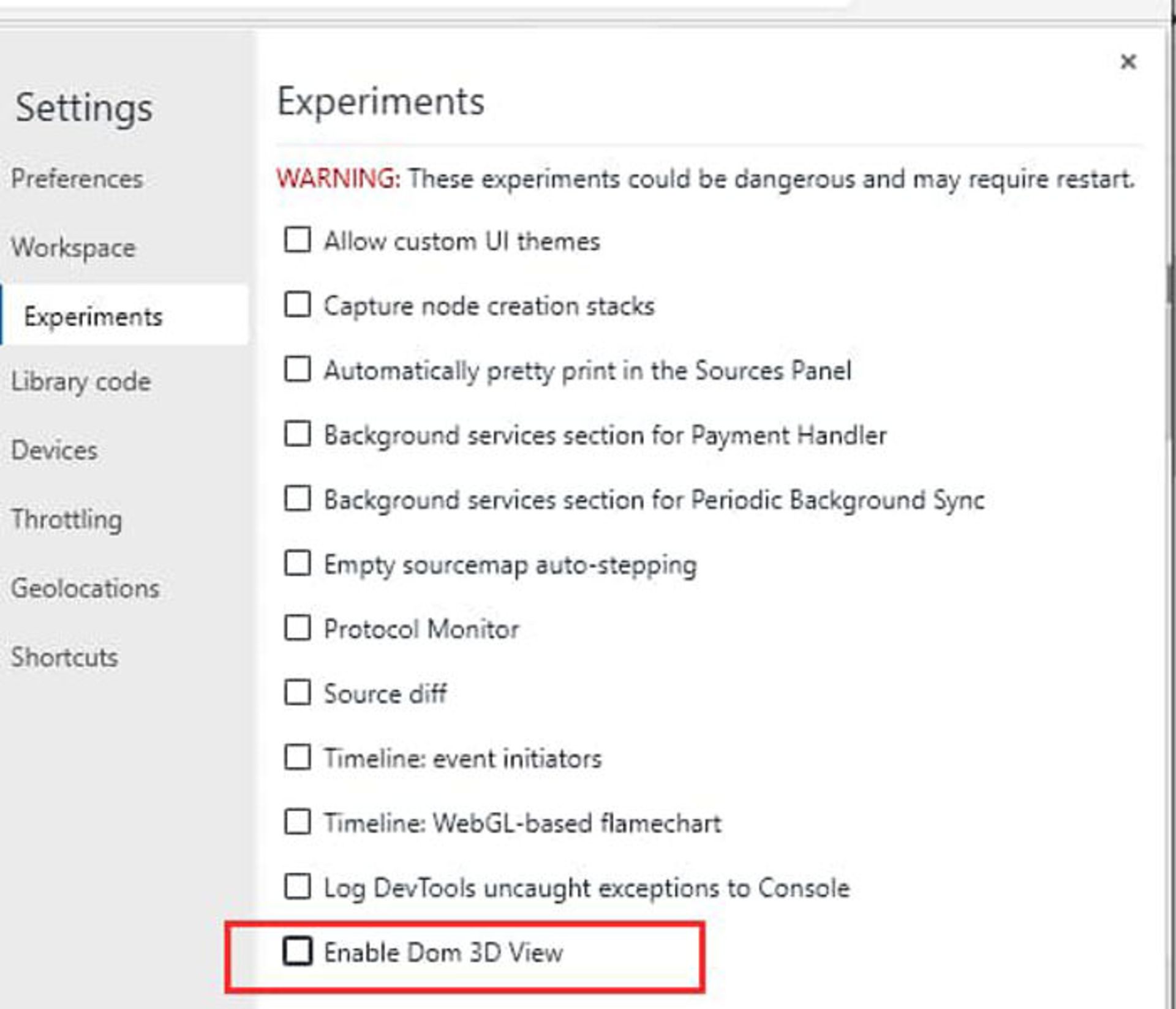Turn on Protocol Monitor experiment
The height and width of the screenshot is (1009, 1176).
[x=298, y=628]
